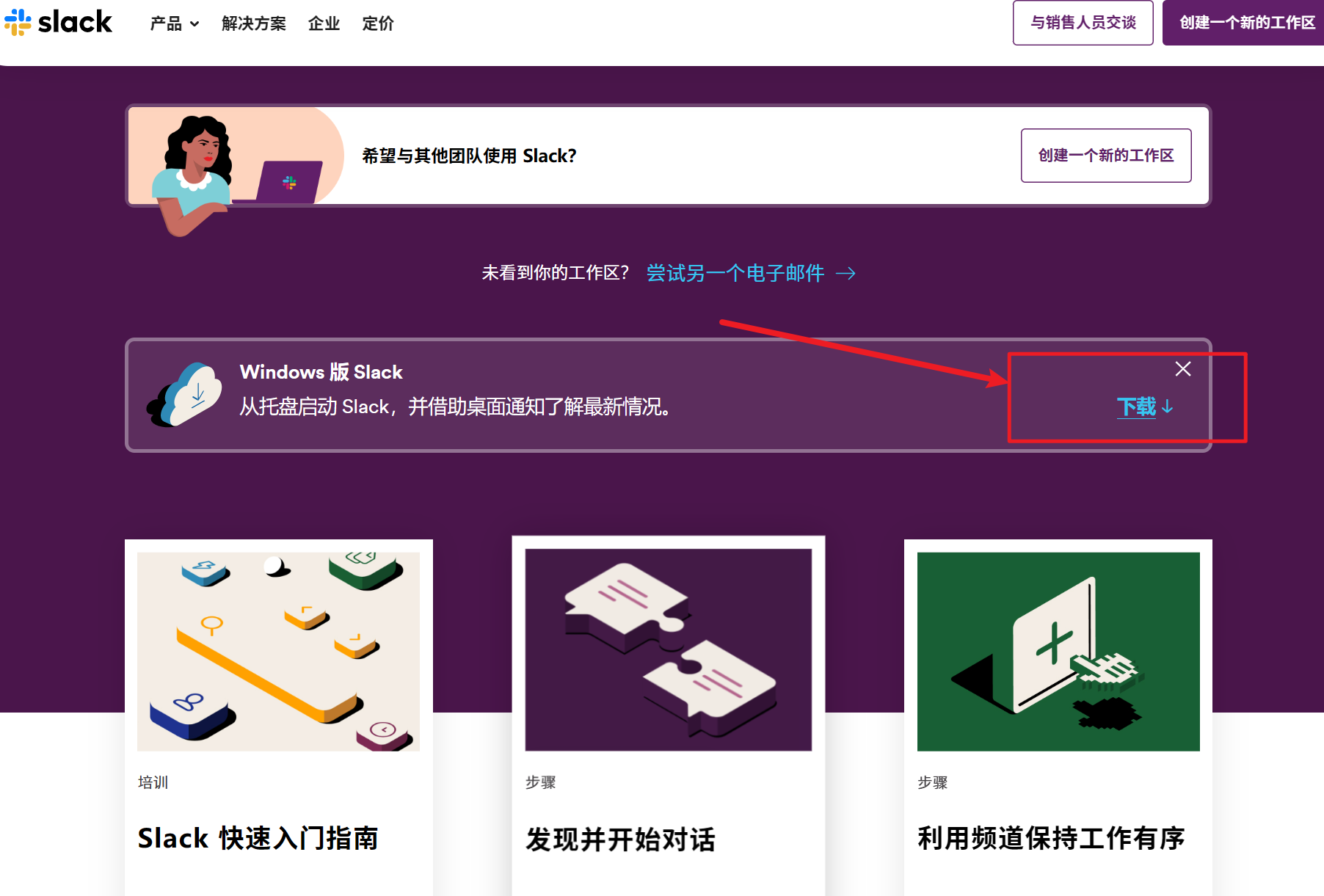Click the woman with laptop illustration

[x=236, y=170]
